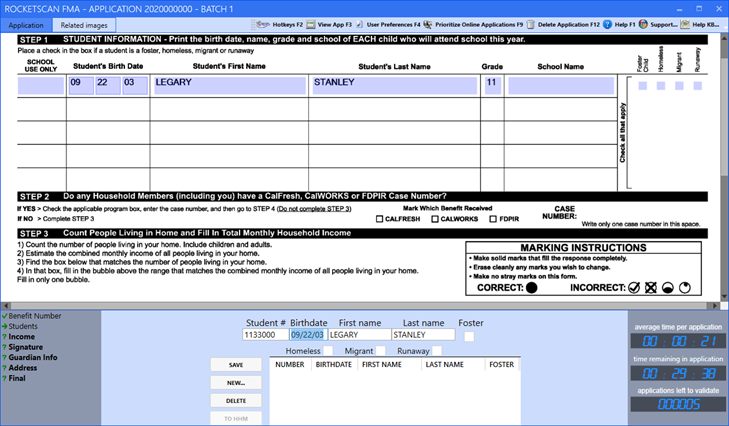Click the birth day 22 field

[x=108, y=86]
